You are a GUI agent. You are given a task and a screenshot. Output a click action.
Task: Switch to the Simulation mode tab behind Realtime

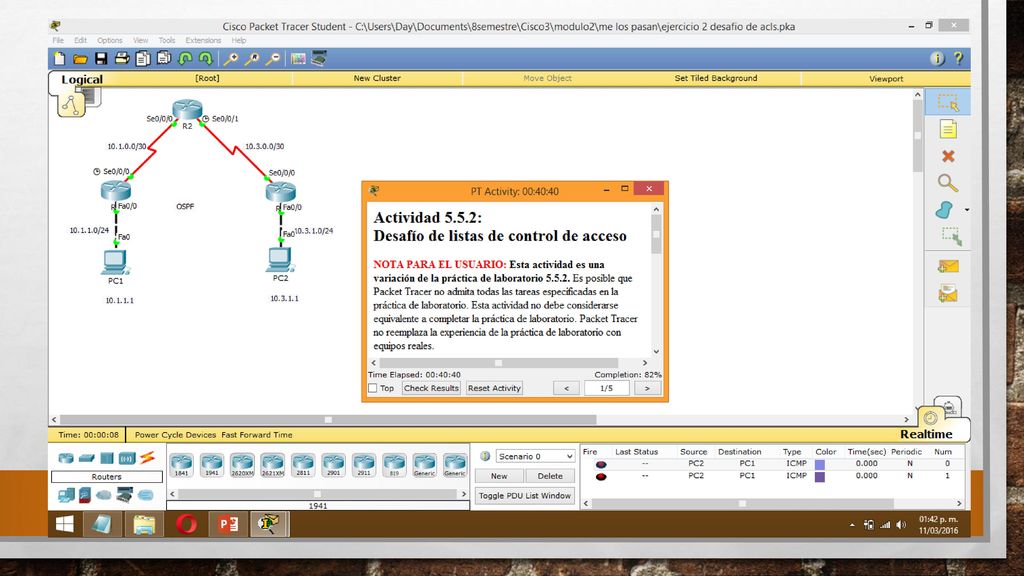pos(948,407)
